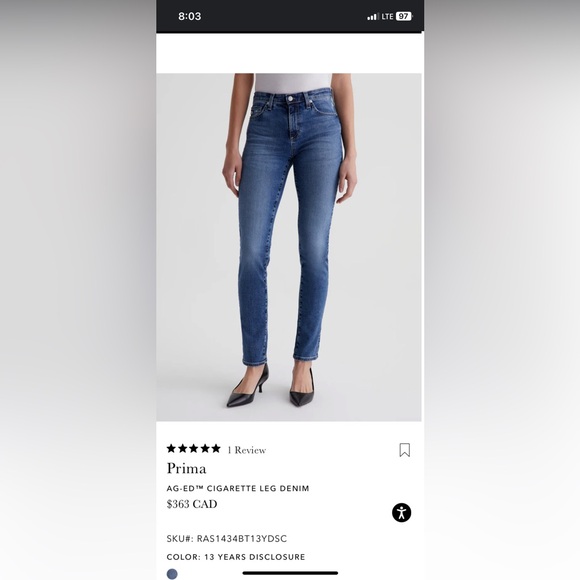Tap the cellular signal bars icon
580x580 pixels.
(x=373, y=16)
